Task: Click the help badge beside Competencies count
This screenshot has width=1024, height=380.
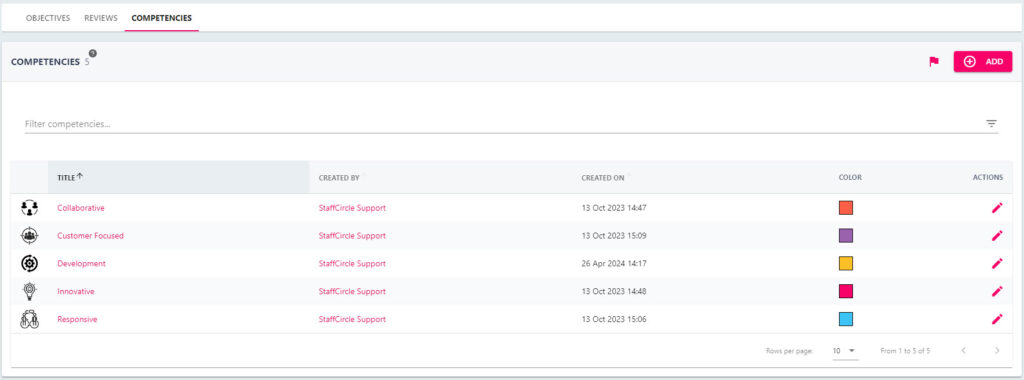Action: pos(93,54)
